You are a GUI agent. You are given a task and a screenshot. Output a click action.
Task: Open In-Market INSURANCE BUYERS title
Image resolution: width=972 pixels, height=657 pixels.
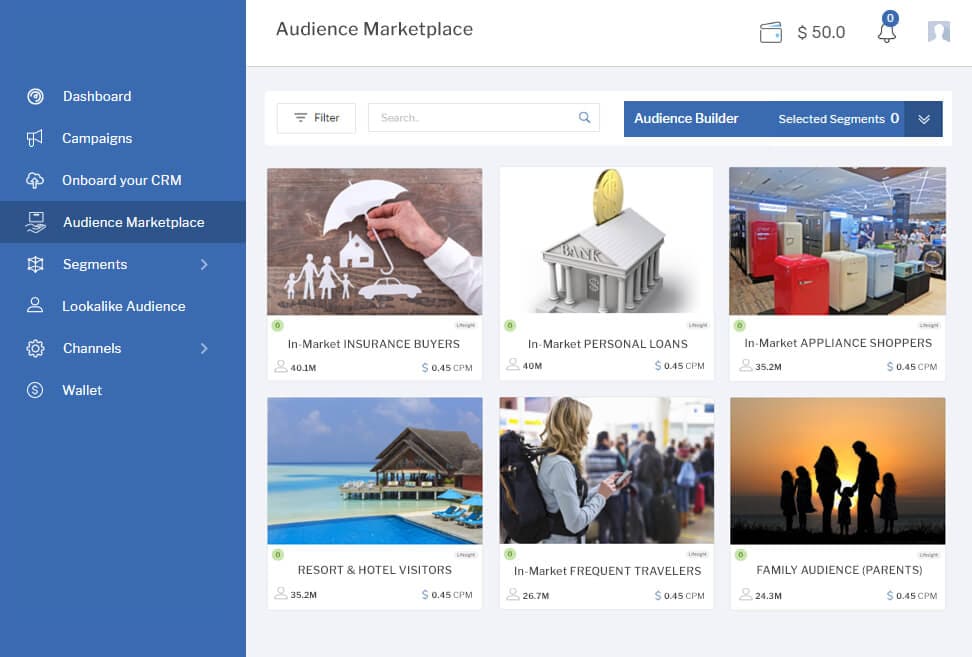tap(374, 344)
